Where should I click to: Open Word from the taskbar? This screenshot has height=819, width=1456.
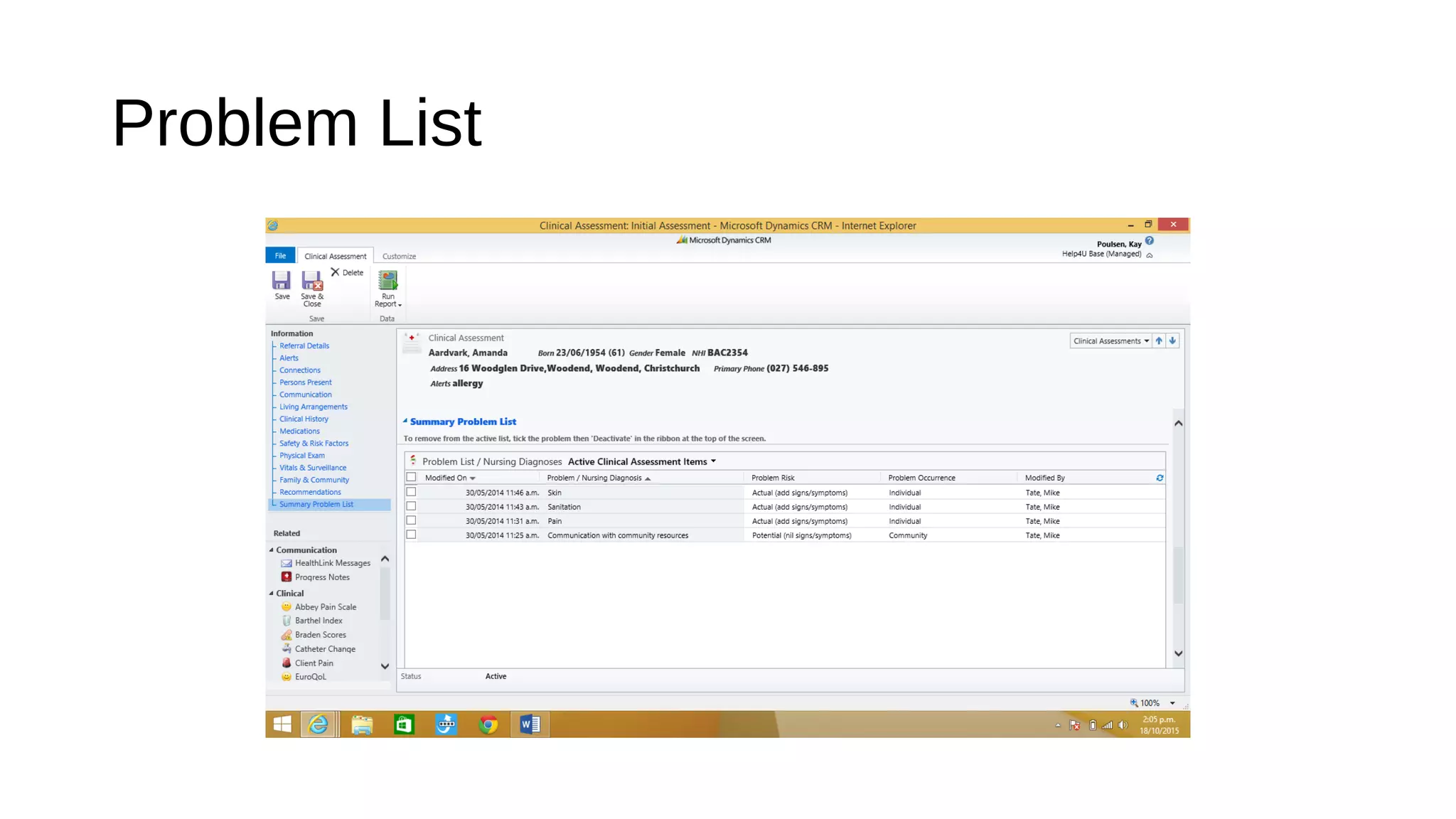[530, 724]
